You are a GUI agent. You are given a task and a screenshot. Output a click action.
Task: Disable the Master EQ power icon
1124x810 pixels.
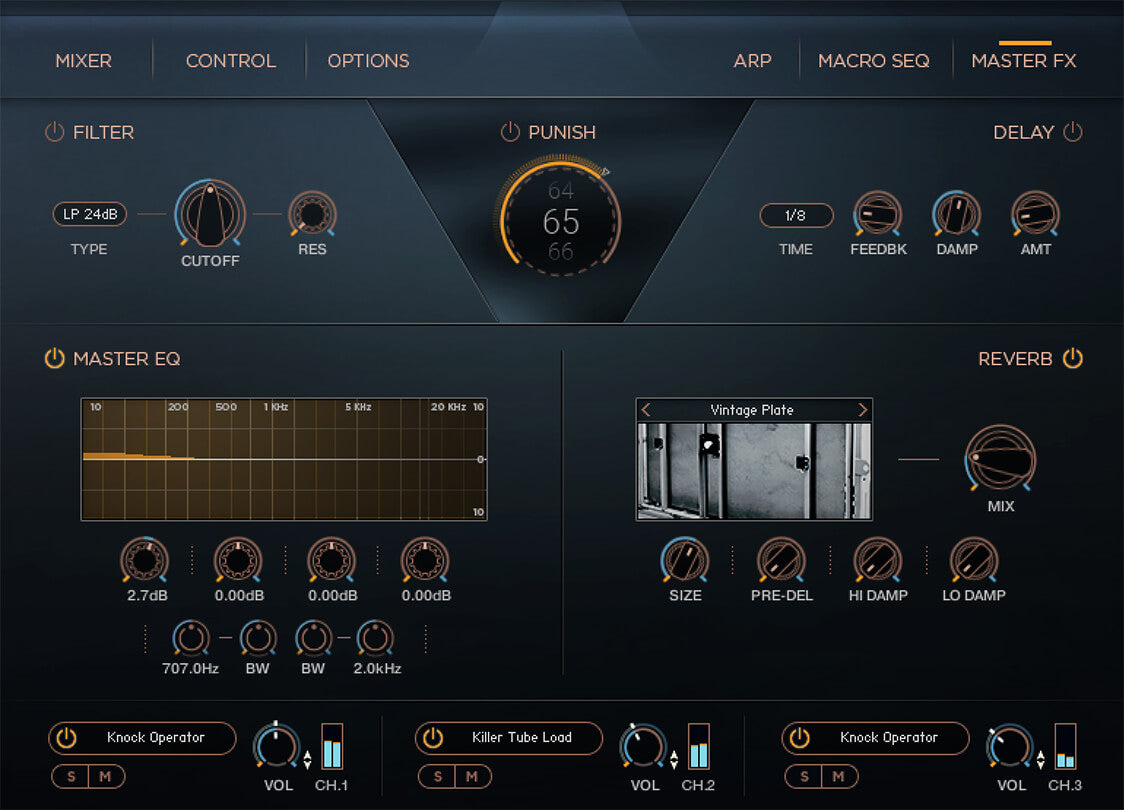point(54,358)
